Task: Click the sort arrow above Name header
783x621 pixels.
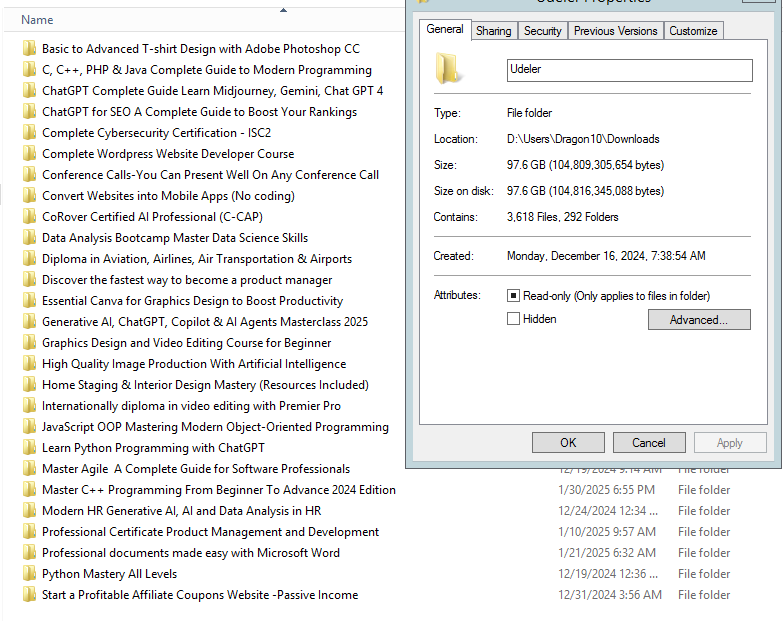Action: coord(283,10)
